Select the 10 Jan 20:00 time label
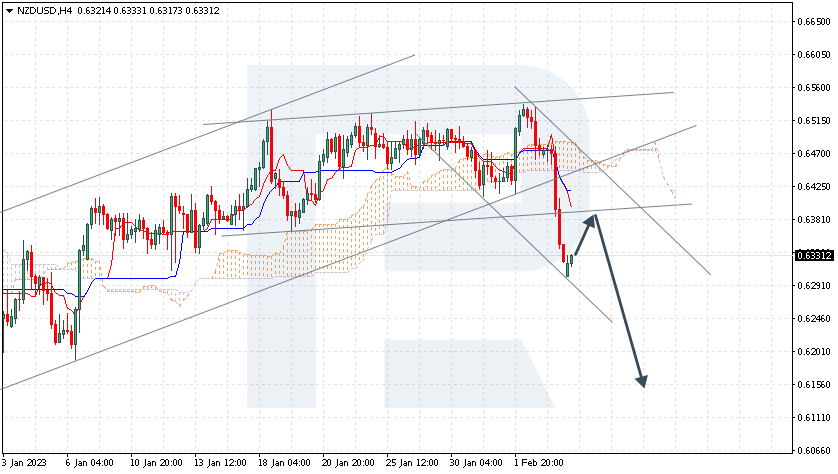Screen dimensions: 838x474 coord(156,464)
